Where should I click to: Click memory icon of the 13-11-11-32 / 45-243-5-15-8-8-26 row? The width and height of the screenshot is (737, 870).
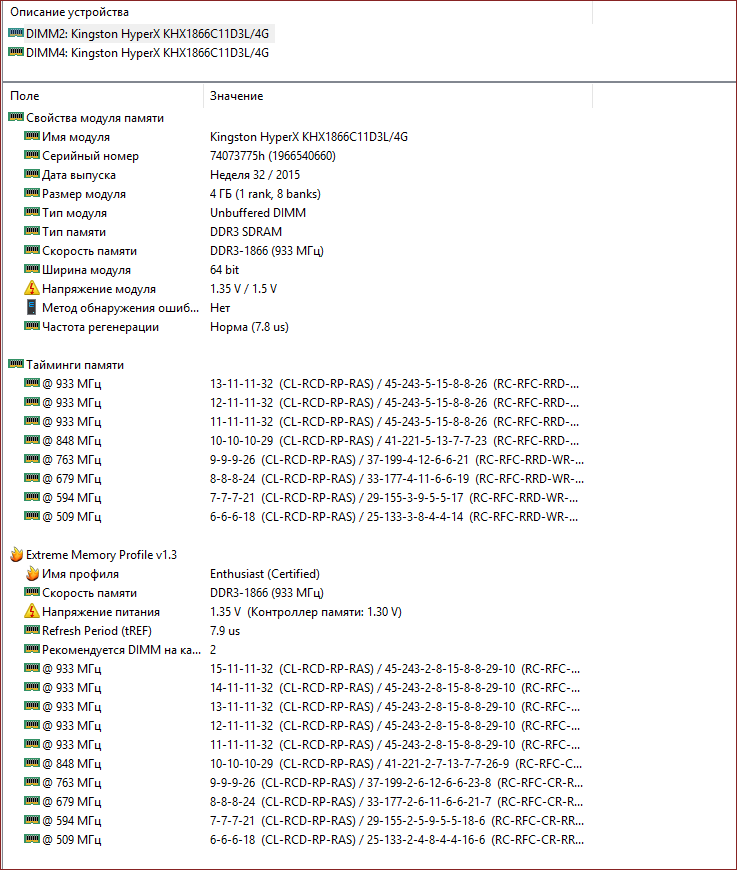[32, 382]
